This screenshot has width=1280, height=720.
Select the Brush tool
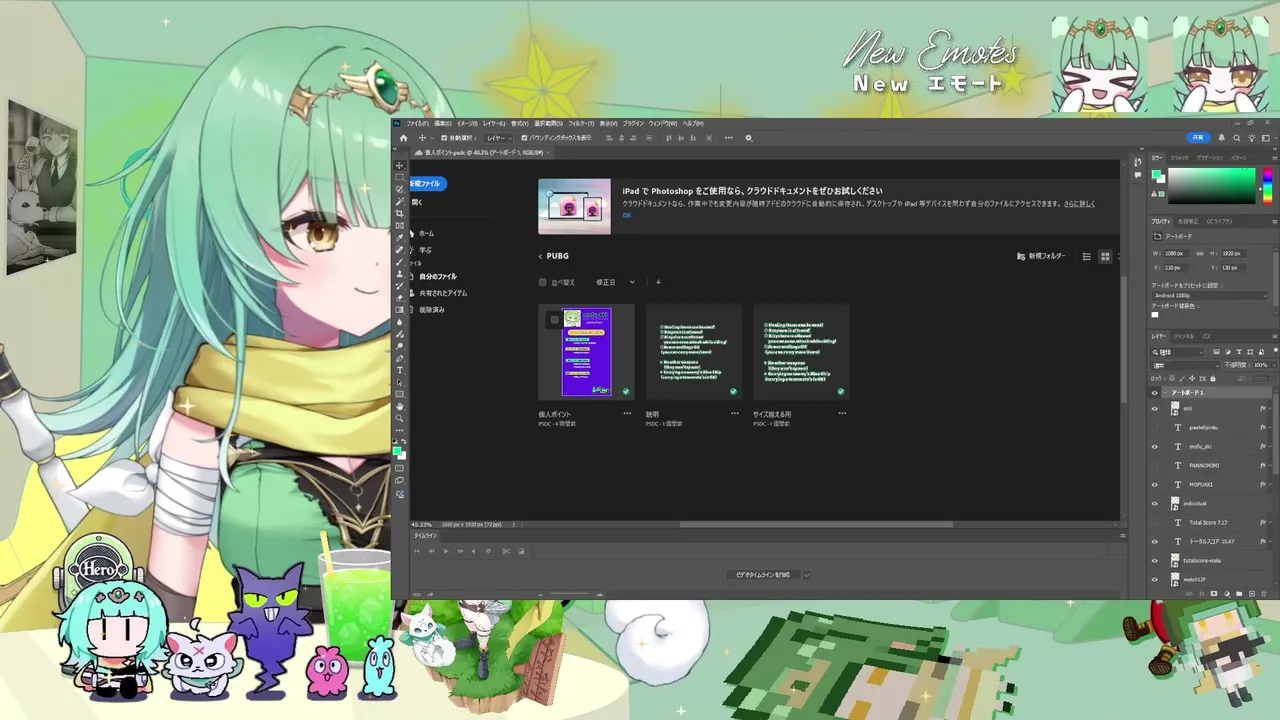pos(399,262)
